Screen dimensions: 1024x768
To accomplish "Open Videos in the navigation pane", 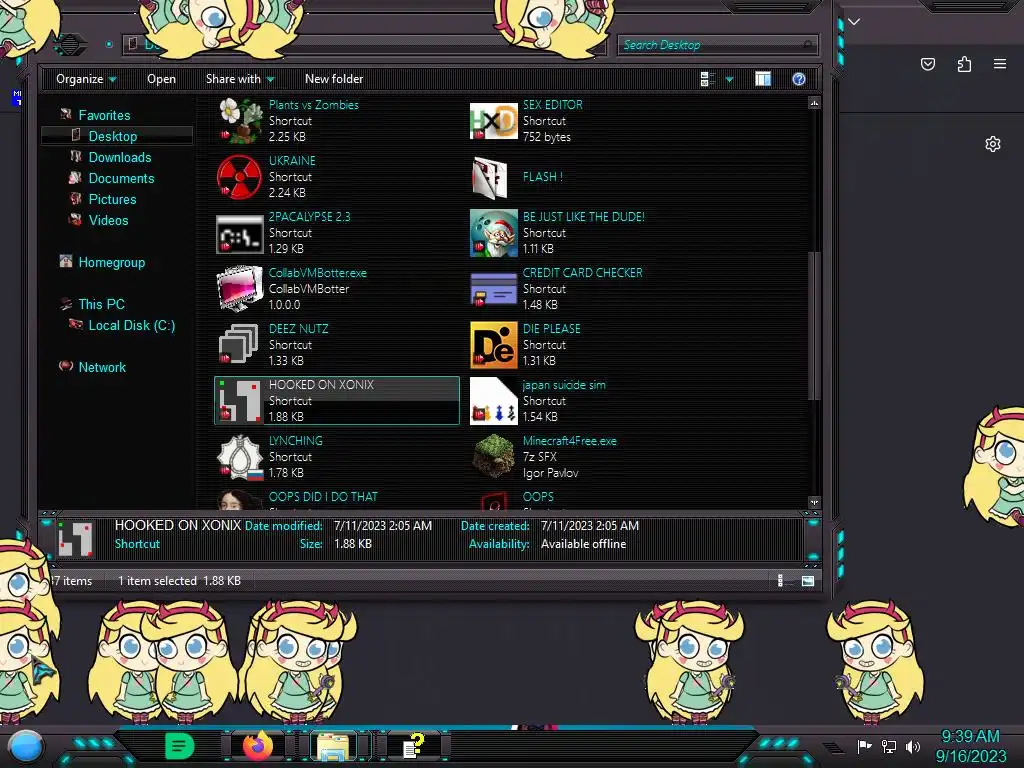I will pos(108,220).
